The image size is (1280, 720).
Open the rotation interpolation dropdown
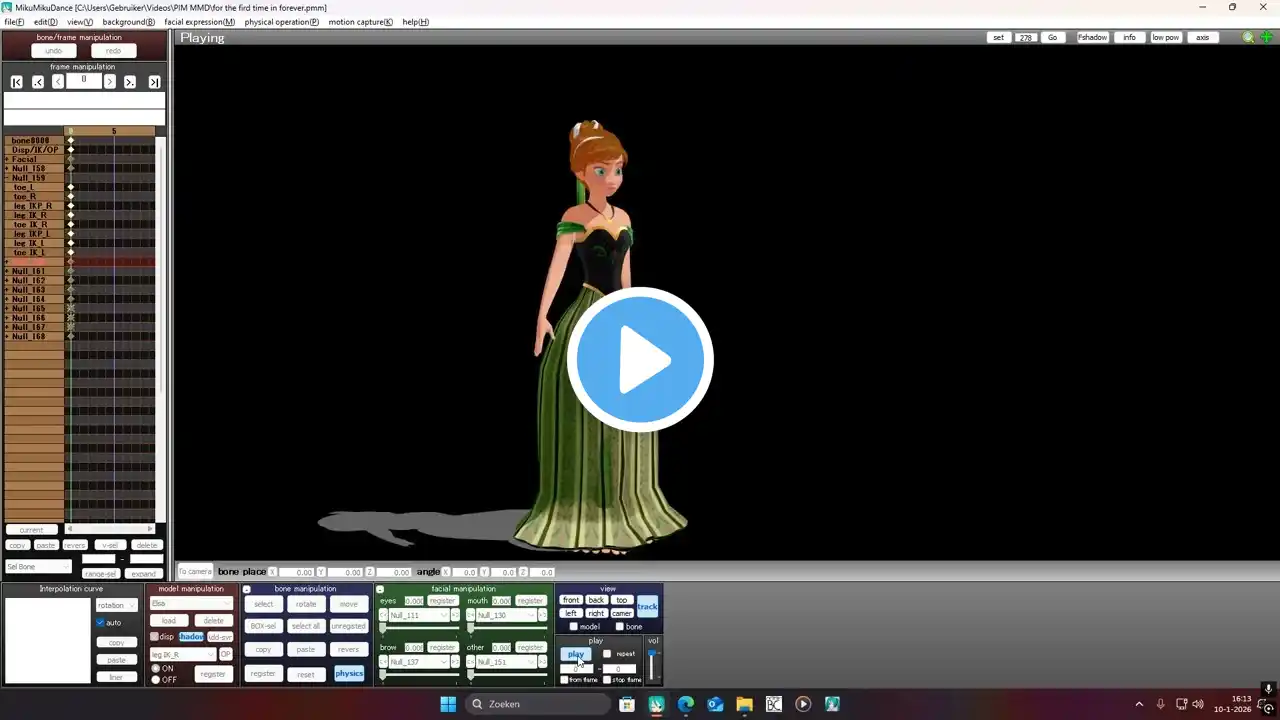tap(116, 605)
